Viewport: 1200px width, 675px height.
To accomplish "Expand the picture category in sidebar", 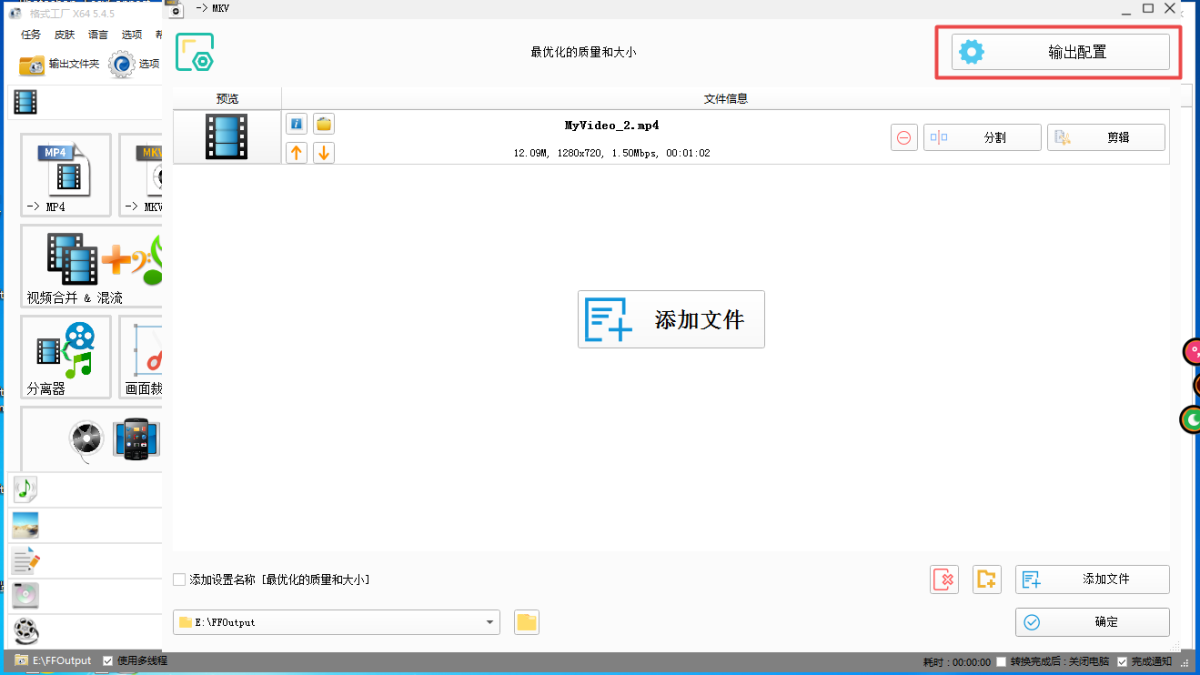I will point(26,525).
